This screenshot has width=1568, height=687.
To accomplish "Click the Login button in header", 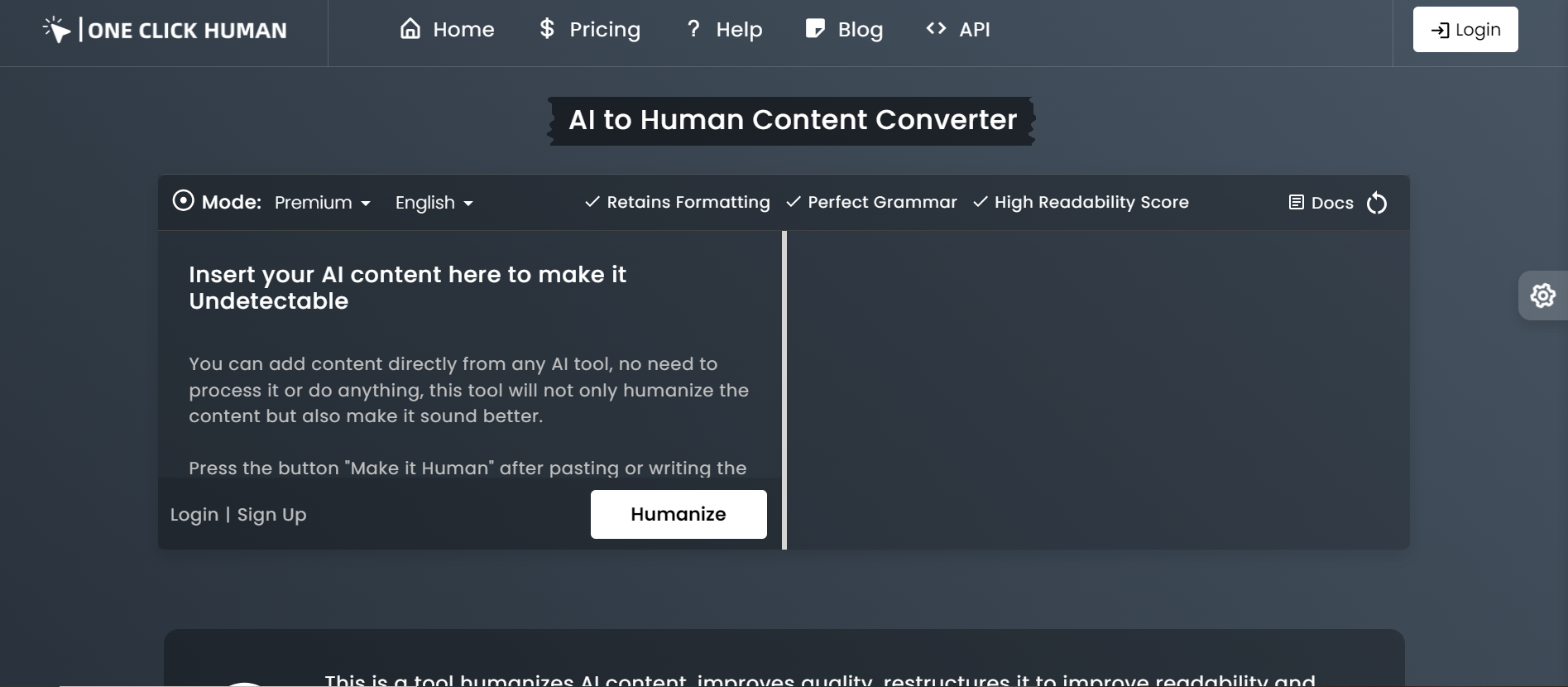I will point(1465,30).
